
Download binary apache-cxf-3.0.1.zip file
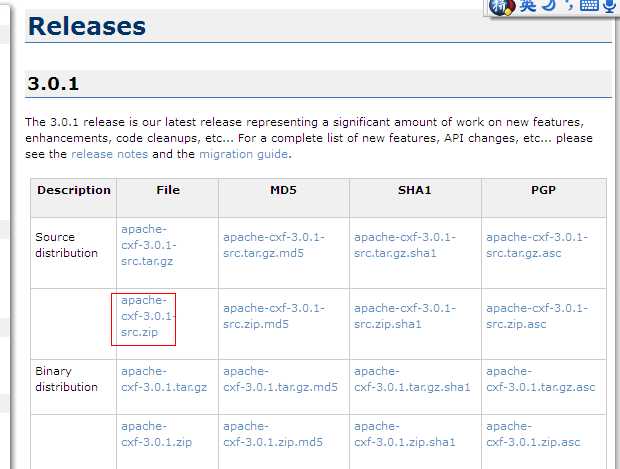pyautogui.click(x=157, y=434)
